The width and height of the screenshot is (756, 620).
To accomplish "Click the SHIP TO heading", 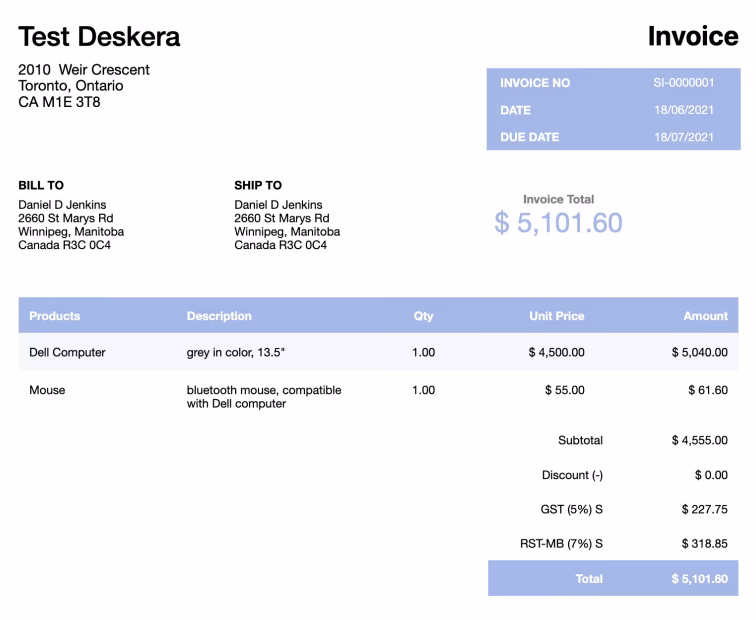I will click(x=258, y=185).
